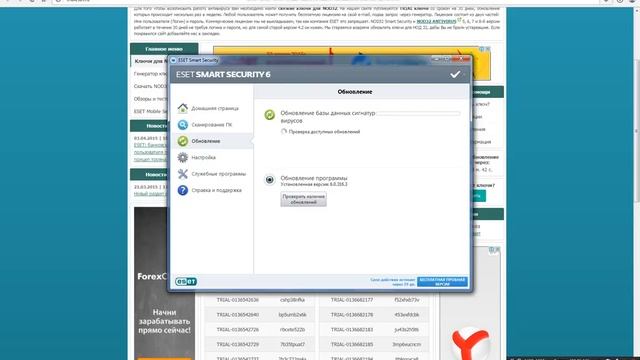Select table cell TRIAL-0136542726
The height and width of the screenshot is (360, 640).
[x=238, y=329]
